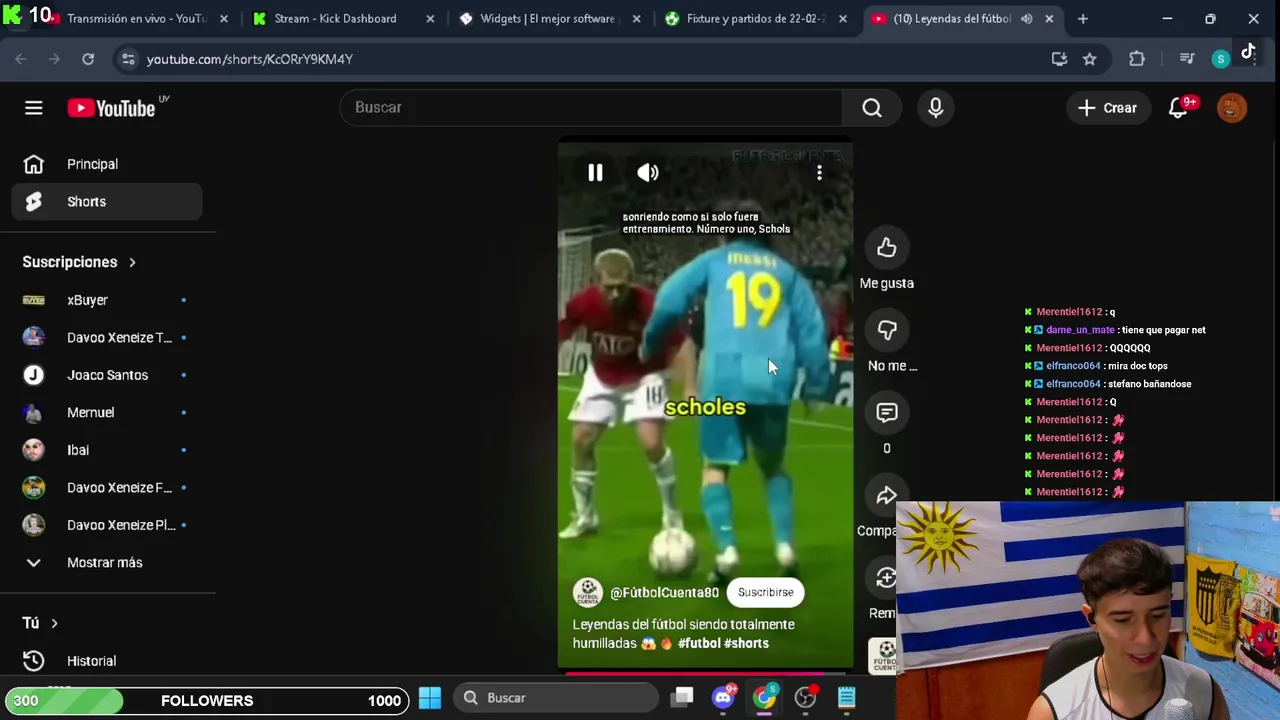Open the xBuyer subscription channel

pos(107,300)
